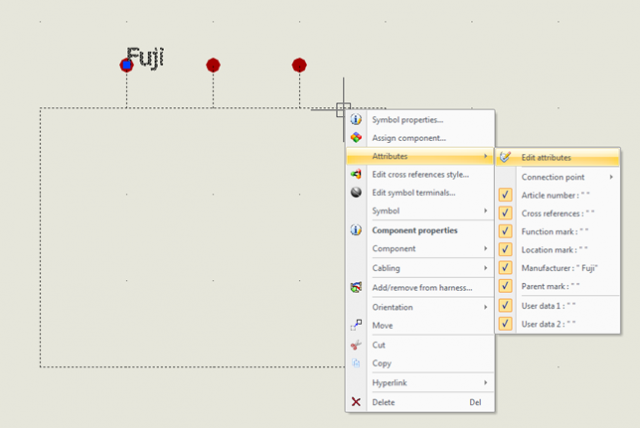Uncheck the Cross references attribute checkbox
This screenshot has width=640, height=428.
(505, 213)
